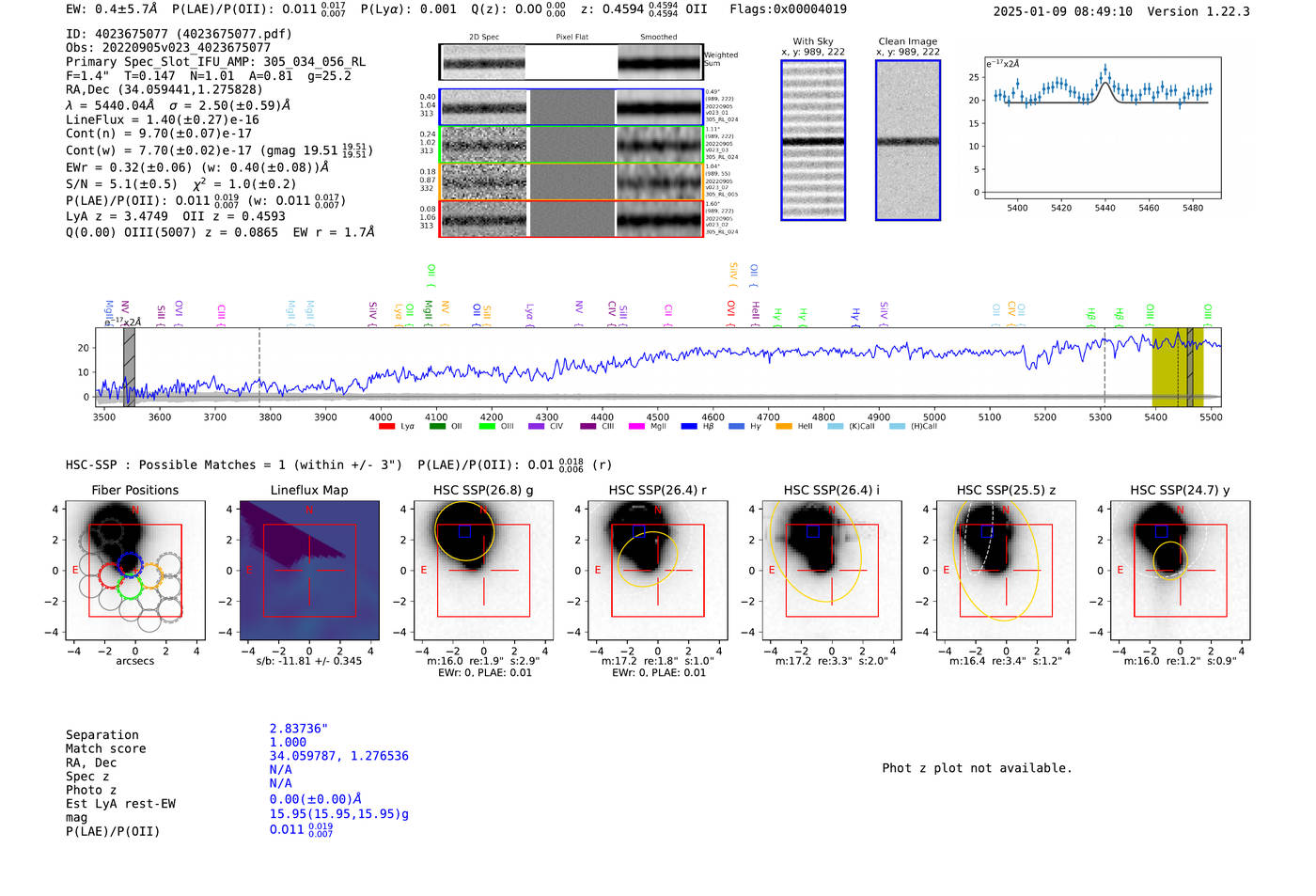Click the dashed vertical line near 5300 Å

click(1104, 367)
